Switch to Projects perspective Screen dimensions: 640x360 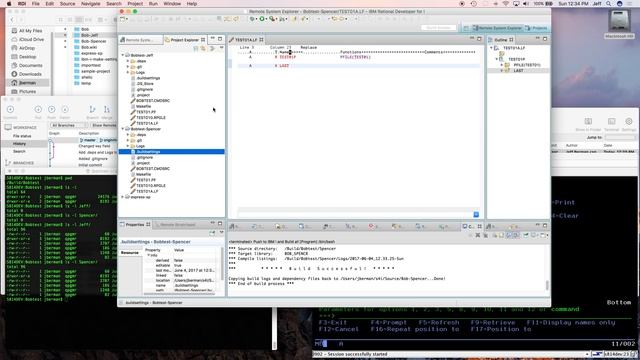point(536,28)
